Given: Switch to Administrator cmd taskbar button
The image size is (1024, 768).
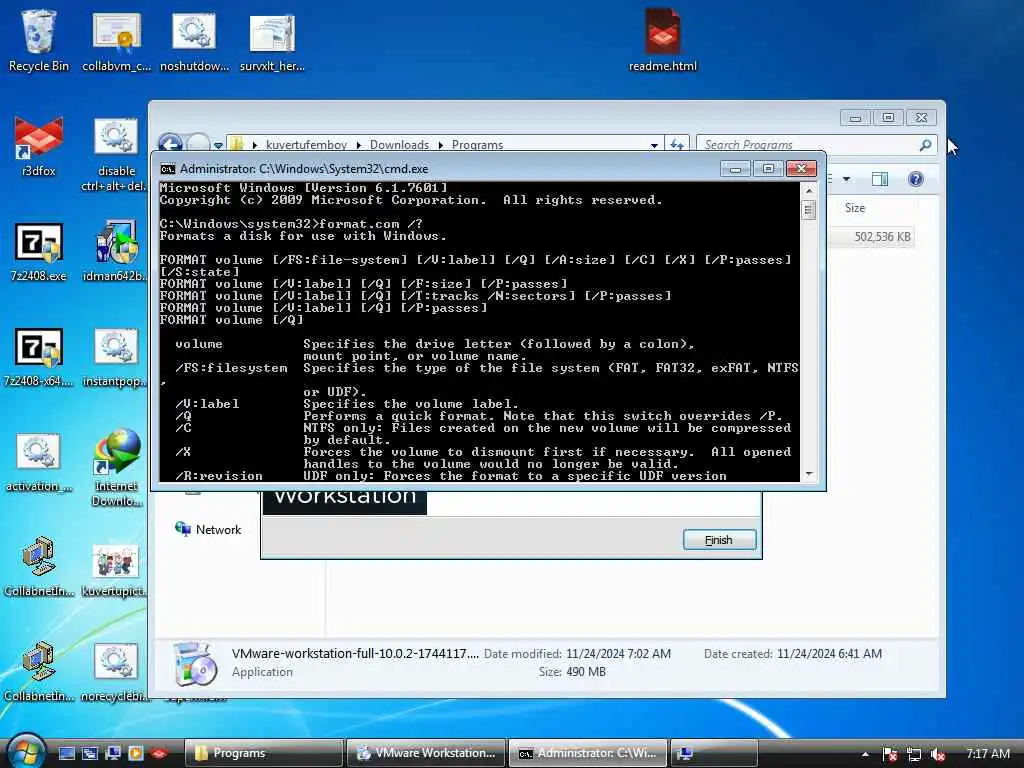Looking at the screenshot, I should coord(588,753).
